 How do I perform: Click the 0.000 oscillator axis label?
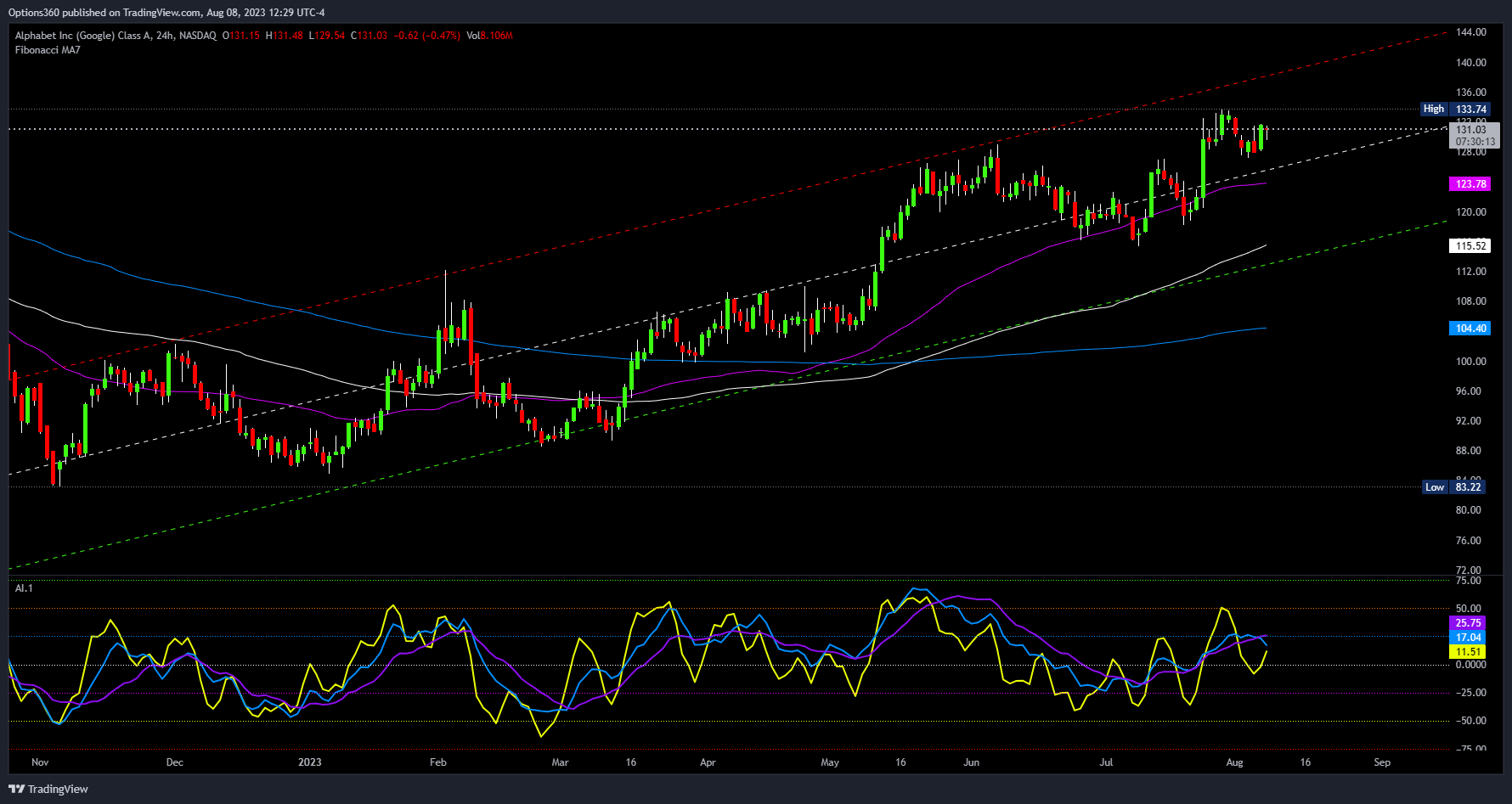(1470, 665)
